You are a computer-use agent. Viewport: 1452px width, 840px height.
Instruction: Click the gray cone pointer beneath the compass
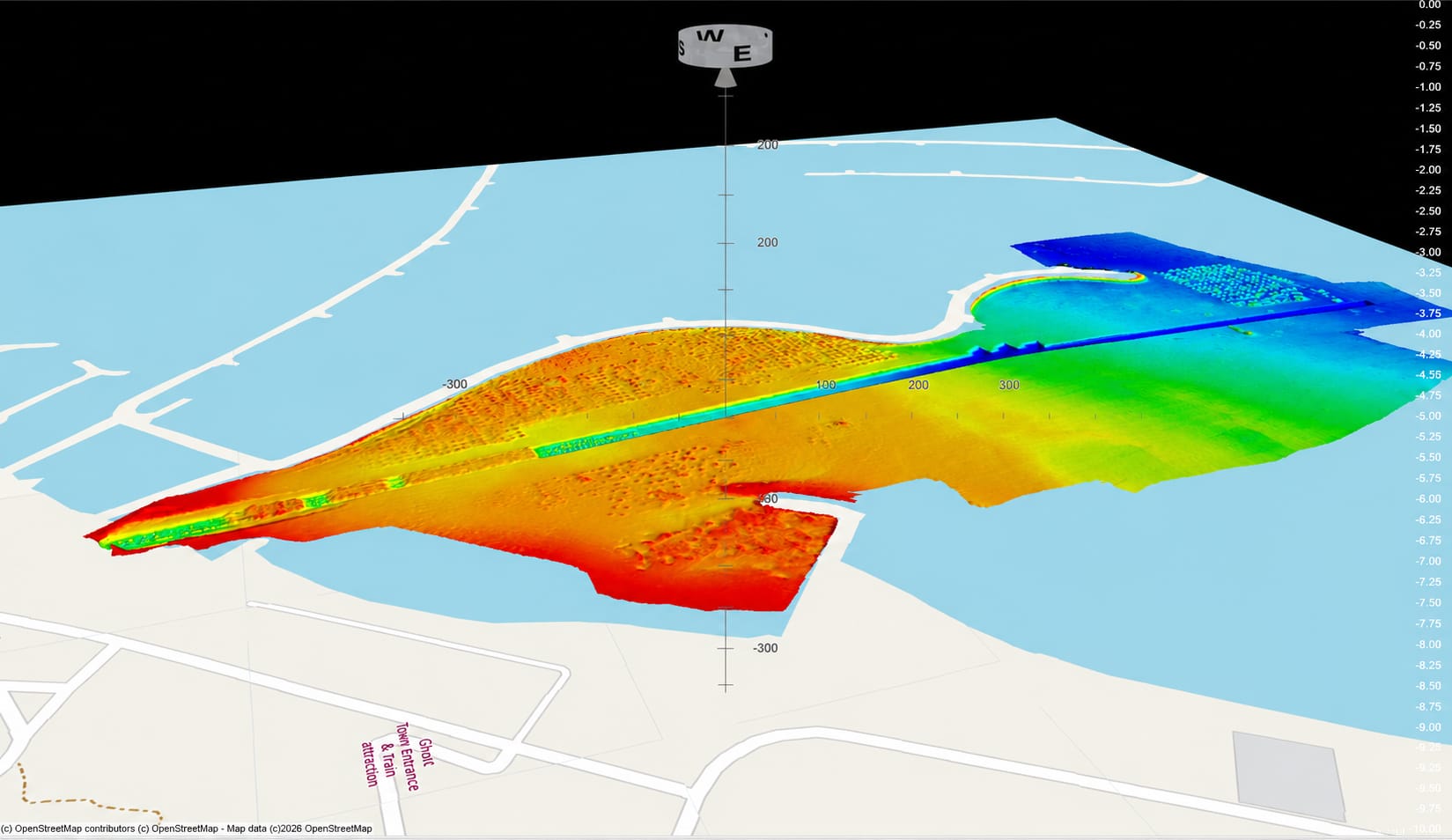(x=725, y=77)
